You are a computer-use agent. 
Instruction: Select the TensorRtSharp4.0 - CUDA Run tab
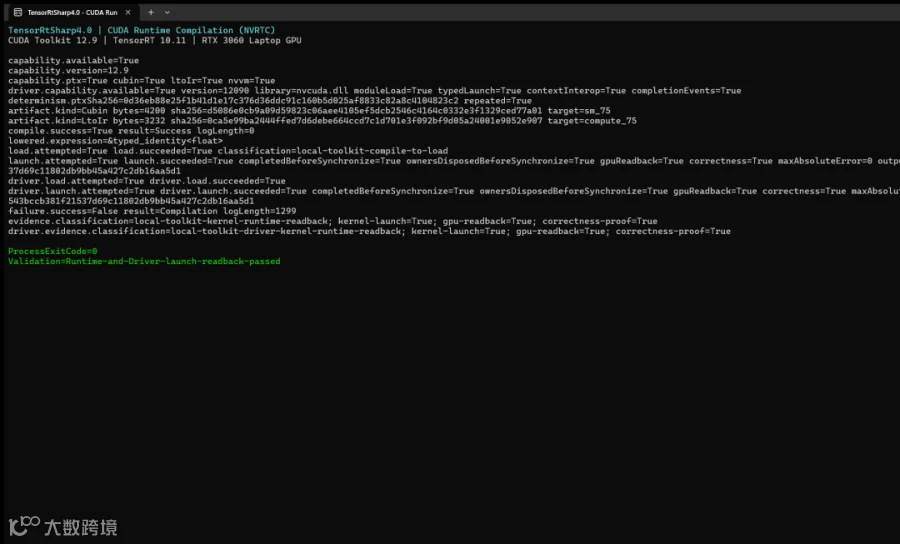click(72, 12)
